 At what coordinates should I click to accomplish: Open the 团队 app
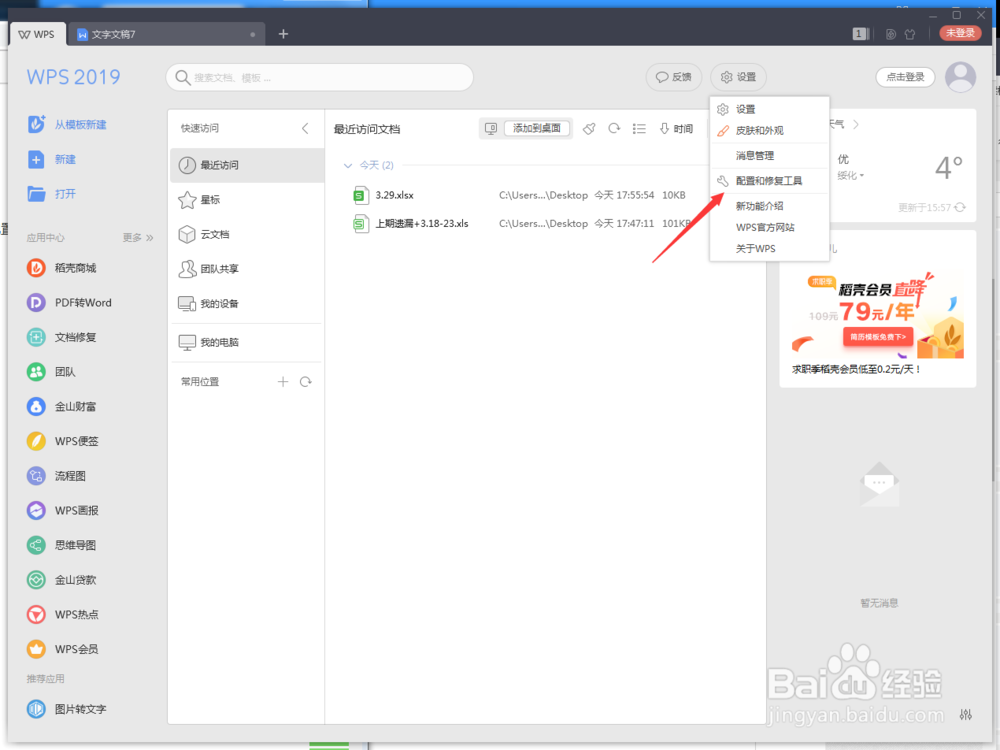point(51,372)
